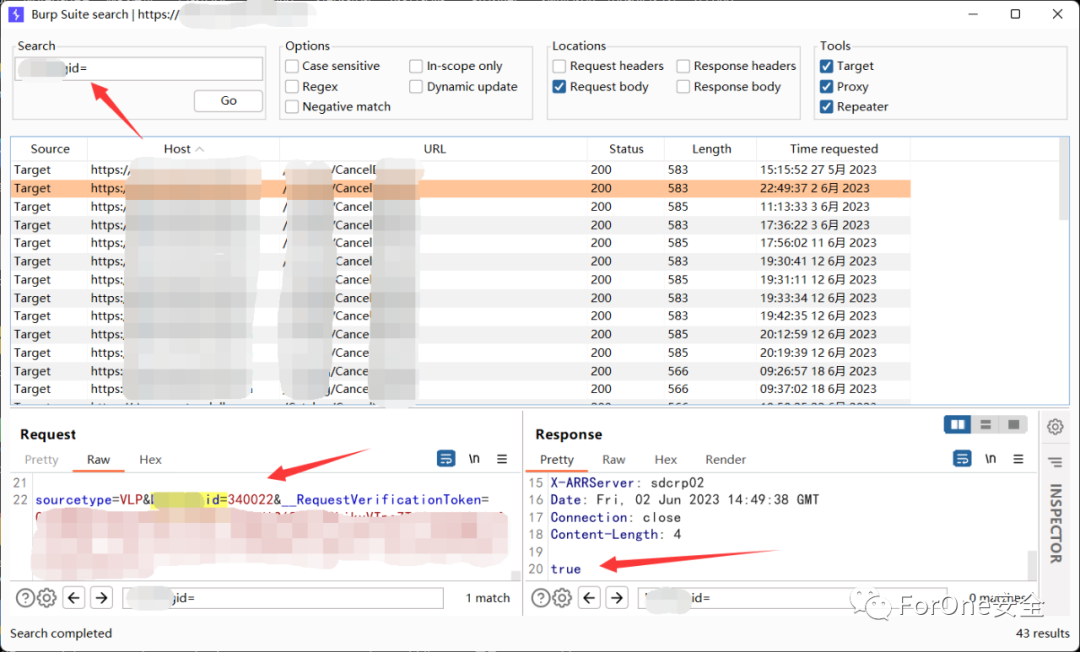Toggle word wrap icon in Response panel
The width and height of the screenshot is (1080, 652).
pyautogui.click(x=962, y=459)
